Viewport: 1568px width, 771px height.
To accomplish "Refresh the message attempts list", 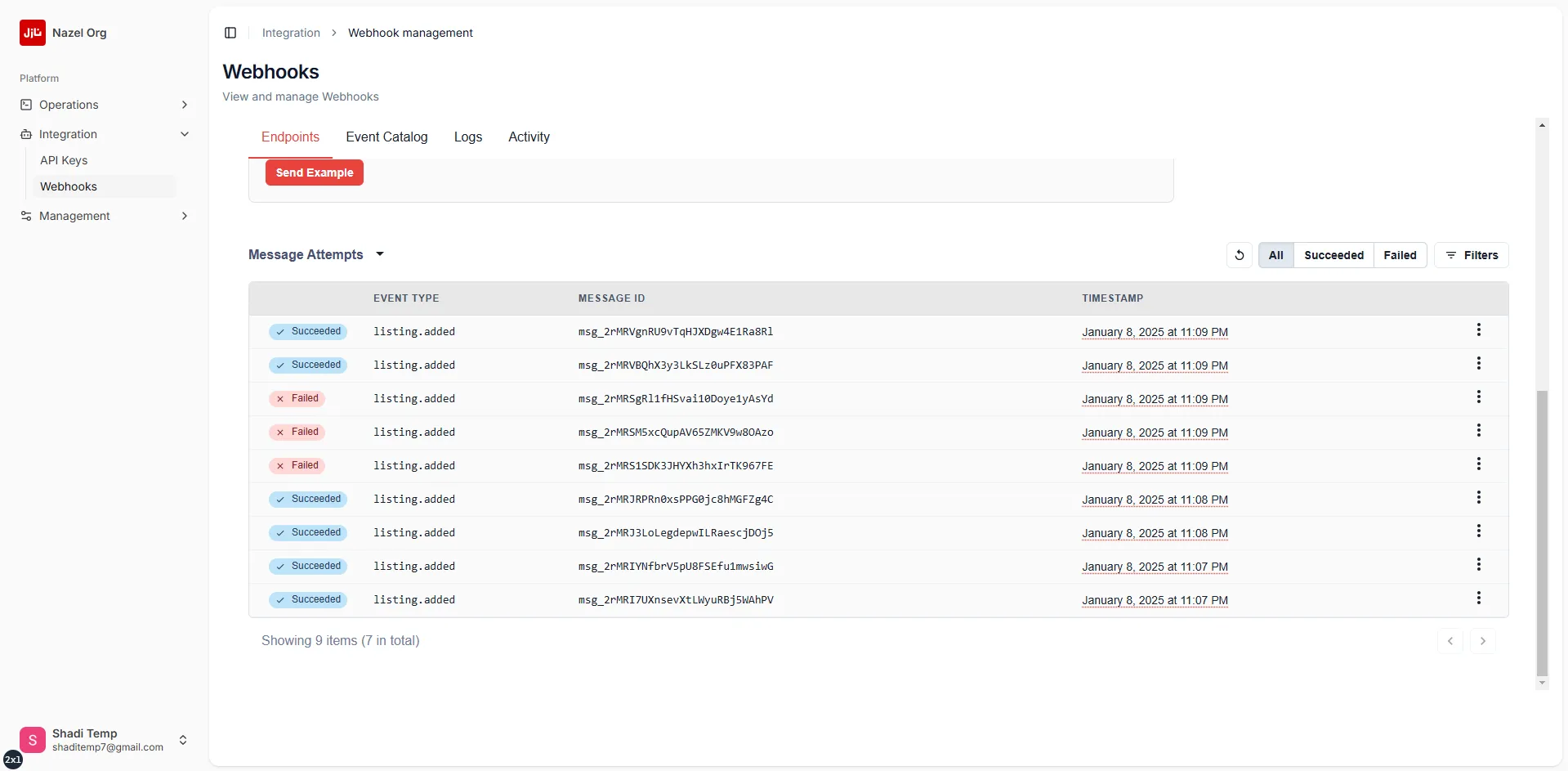I will coord(1239,254).
